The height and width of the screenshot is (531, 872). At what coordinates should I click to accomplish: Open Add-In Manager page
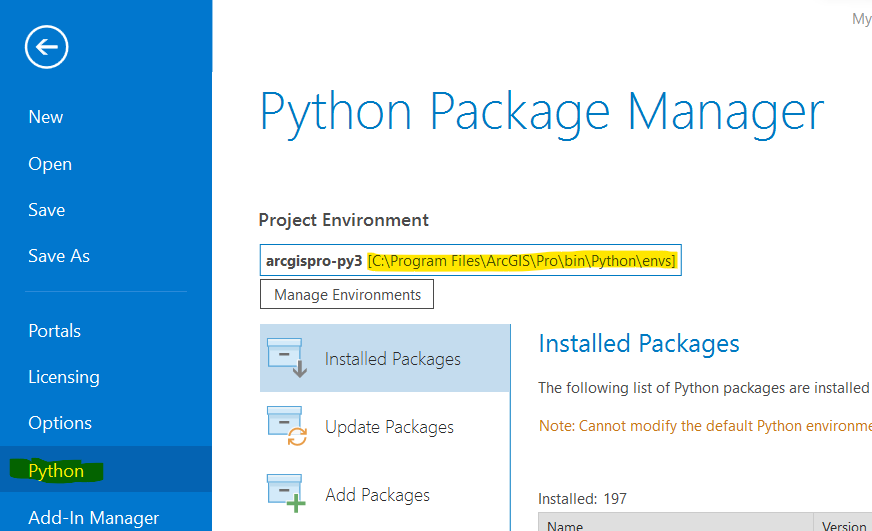pyautogui.click(x=93, y=518)
